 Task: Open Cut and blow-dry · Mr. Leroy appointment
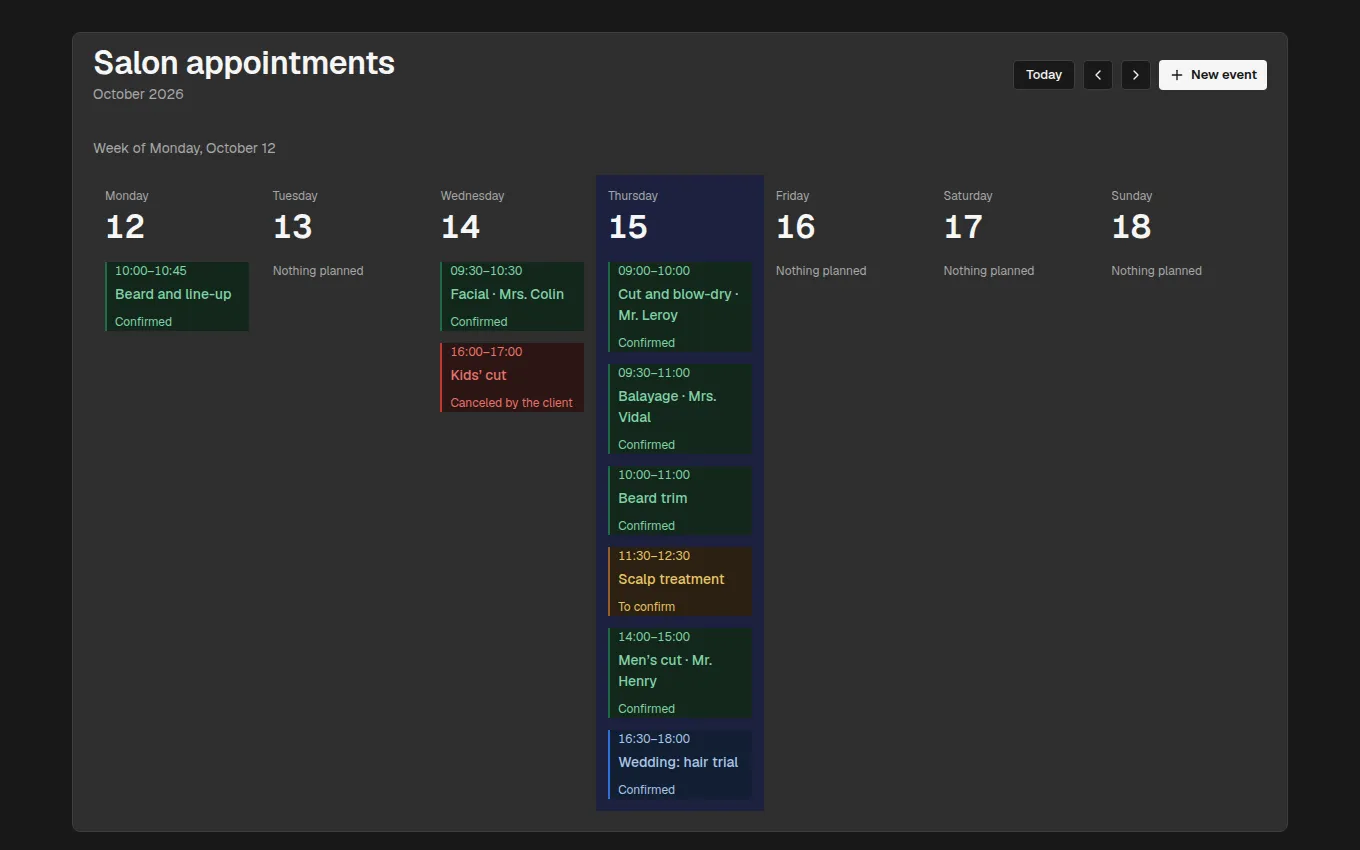(x=680, y=307)
